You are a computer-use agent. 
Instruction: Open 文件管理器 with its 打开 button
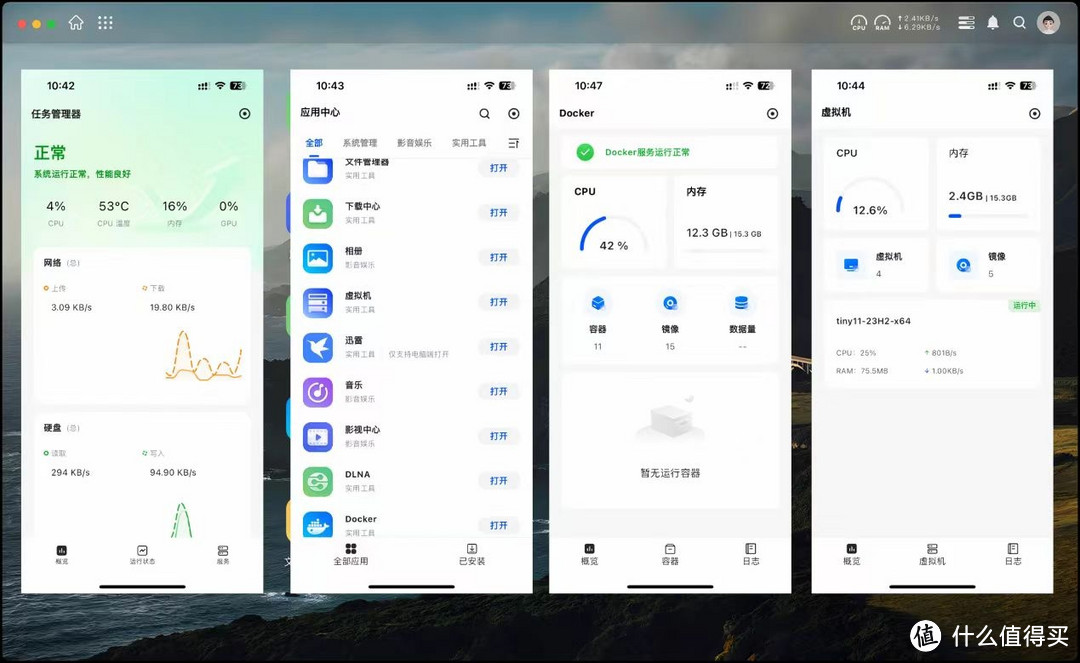tap(499, 168)
